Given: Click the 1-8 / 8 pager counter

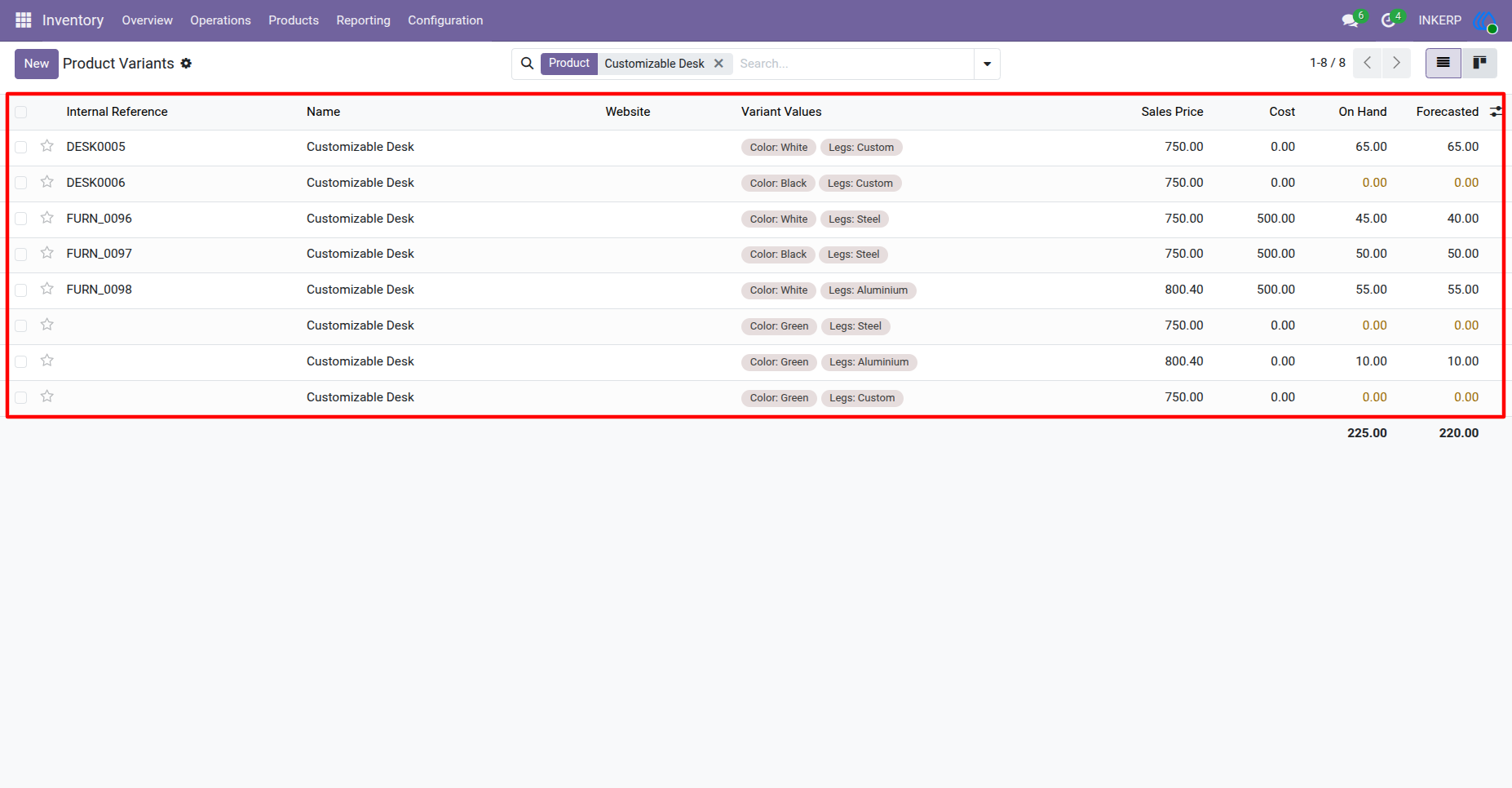Looking at the screenshot, I should 1328,63.
